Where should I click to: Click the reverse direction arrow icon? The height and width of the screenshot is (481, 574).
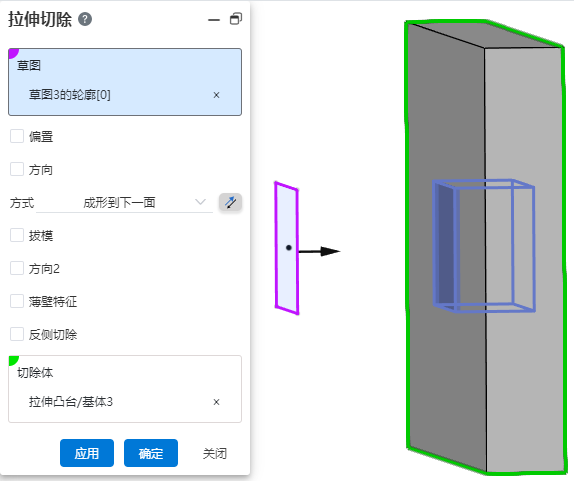click(230, 202)
